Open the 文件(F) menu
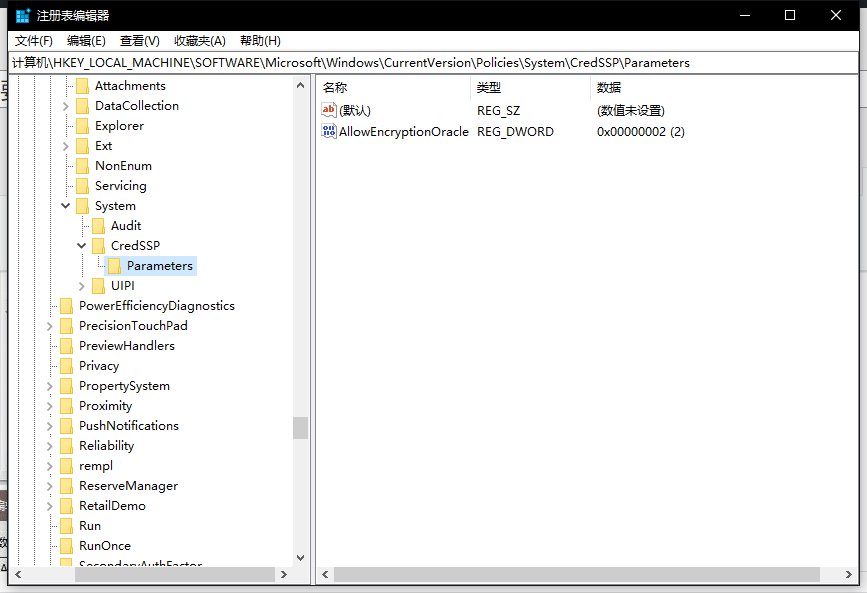 coord(33,41)
